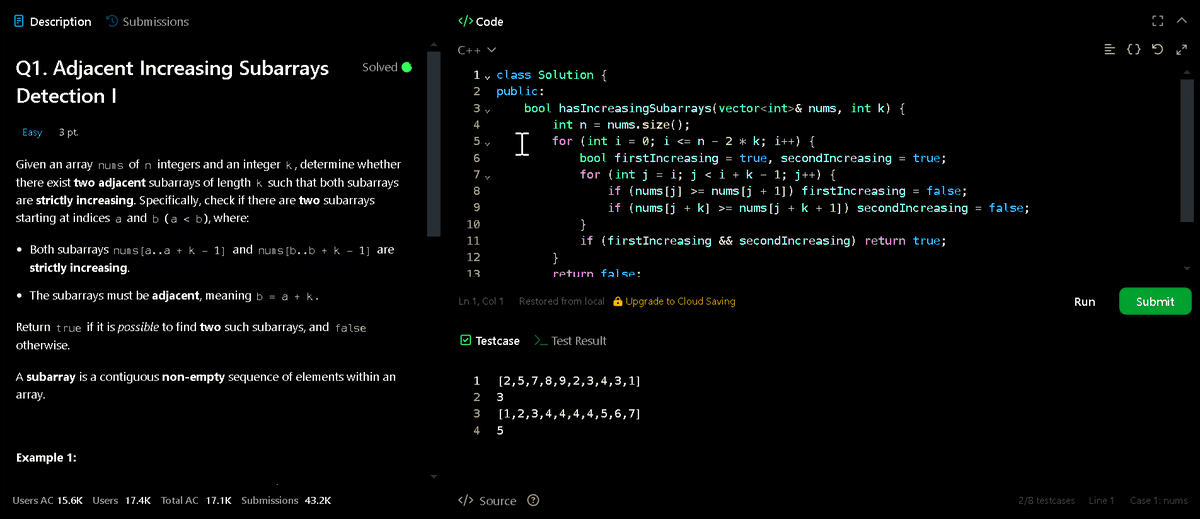The image size is (1200, 519).
Task: Click testcase line 1 array [2,5,7,8,9,2,3,4,3,1]
Action: point(569,381)
